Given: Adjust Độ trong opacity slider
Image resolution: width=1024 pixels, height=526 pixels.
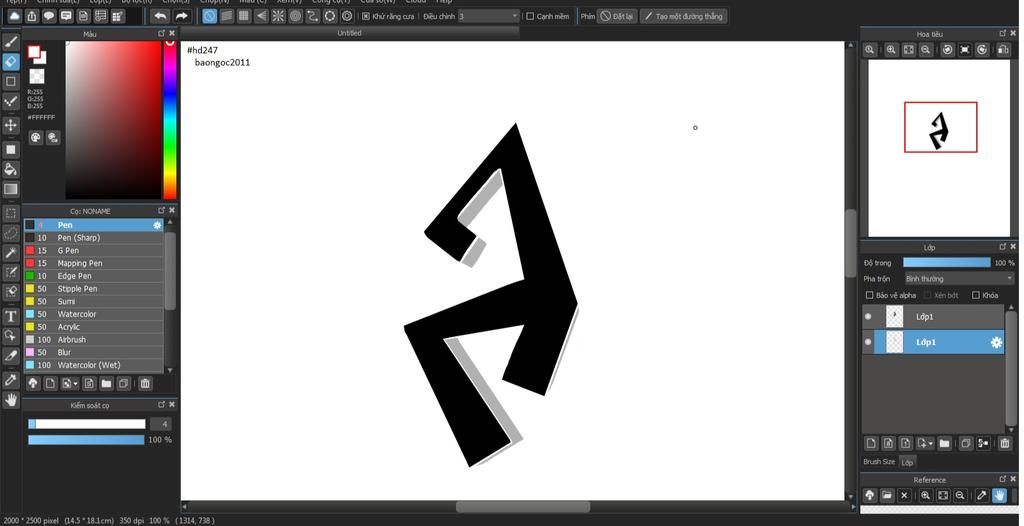Looking at the screenshot, I should pyautogui.click(x=947, y=263).
